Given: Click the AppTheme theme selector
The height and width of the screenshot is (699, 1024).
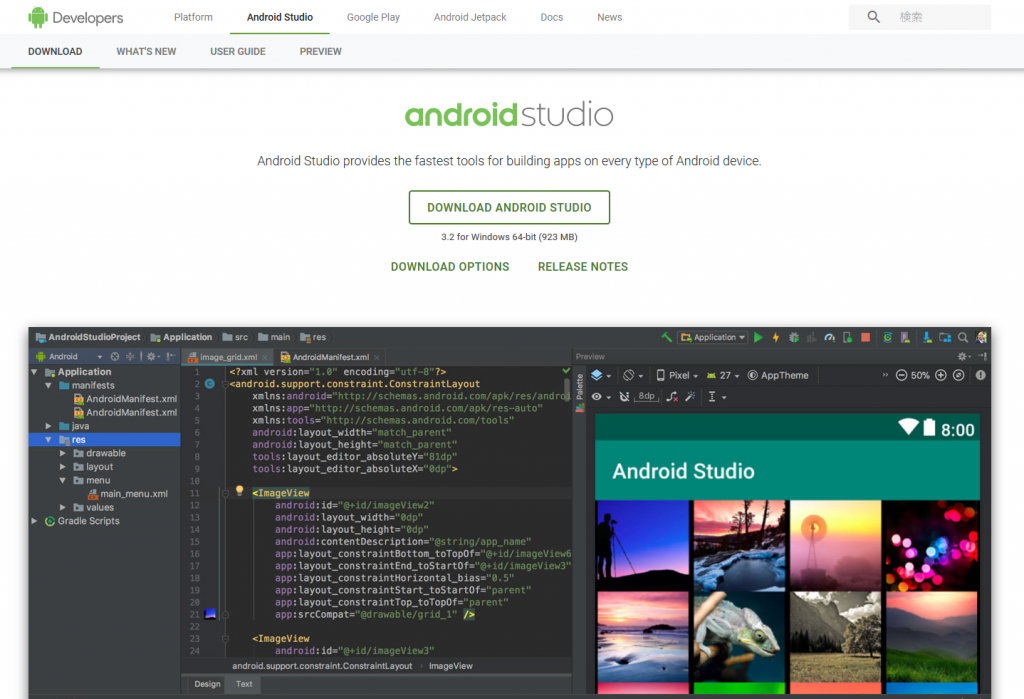Looking at the screenshot, I should coord(778,375).
